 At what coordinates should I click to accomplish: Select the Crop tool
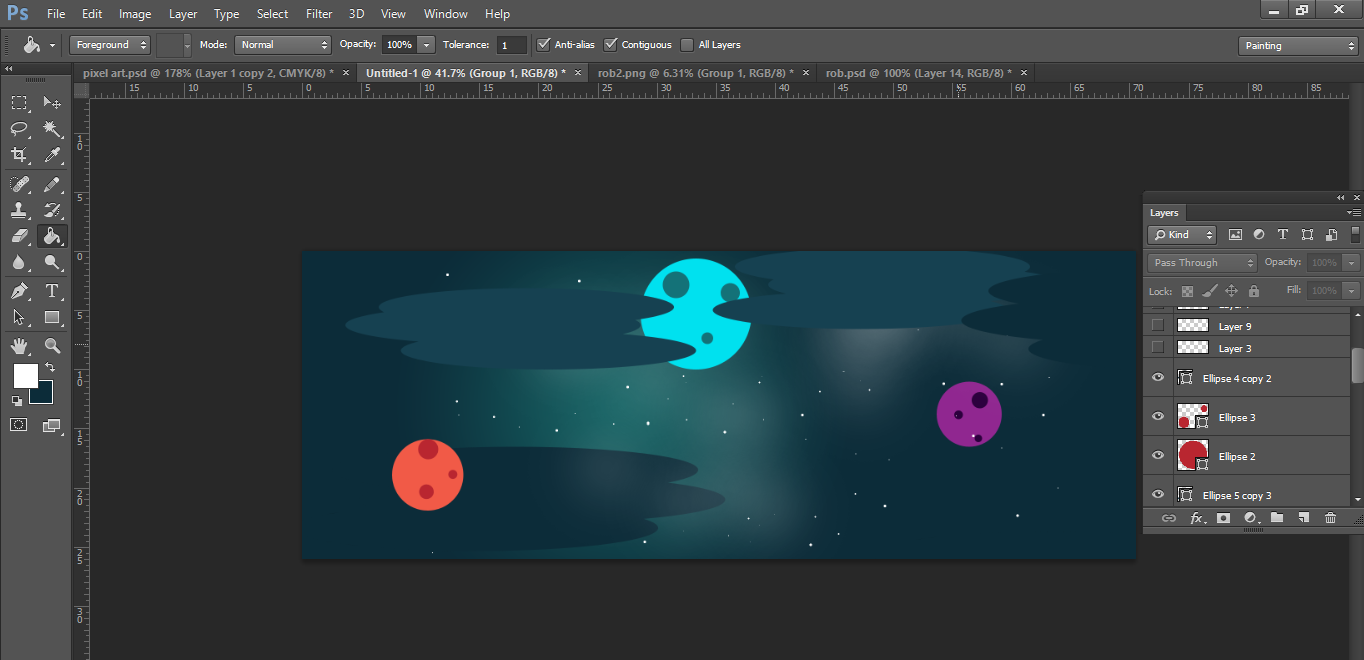19,155
